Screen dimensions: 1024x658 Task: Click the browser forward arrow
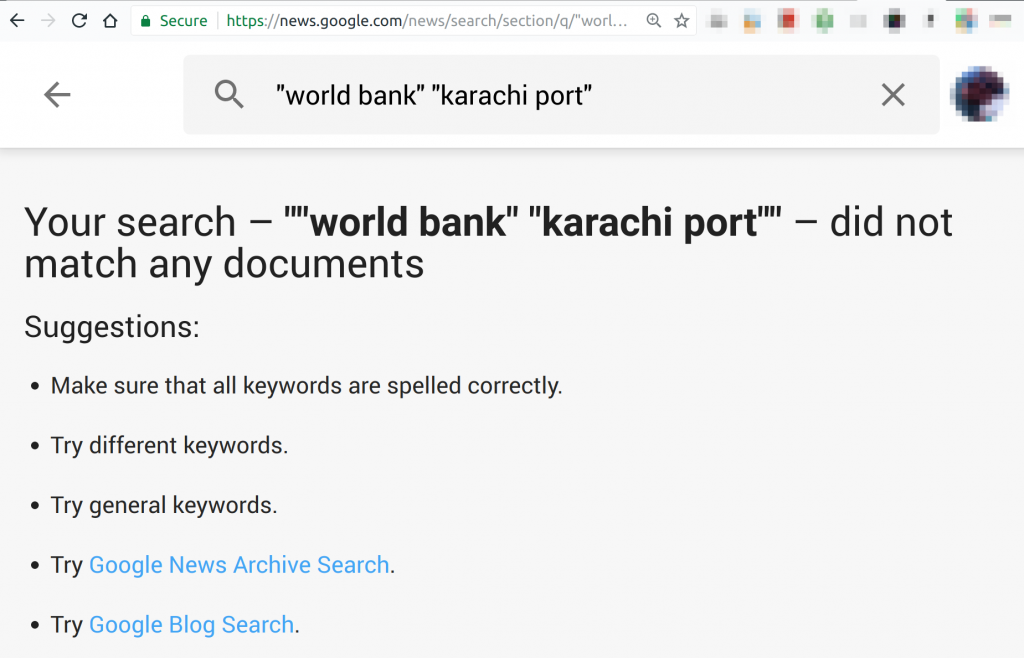pyautogui.click(x=48, y=21)
